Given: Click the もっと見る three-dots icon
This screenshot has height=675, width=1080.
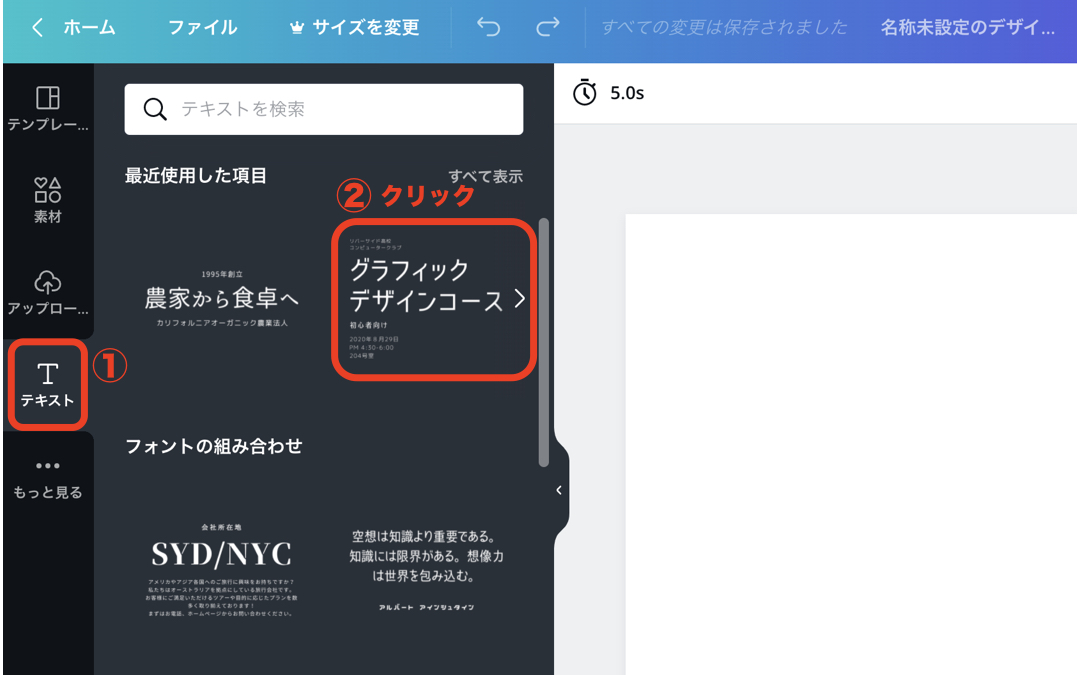Looking at the screenshot, I should pyautogui.click(x=47, y=466).
